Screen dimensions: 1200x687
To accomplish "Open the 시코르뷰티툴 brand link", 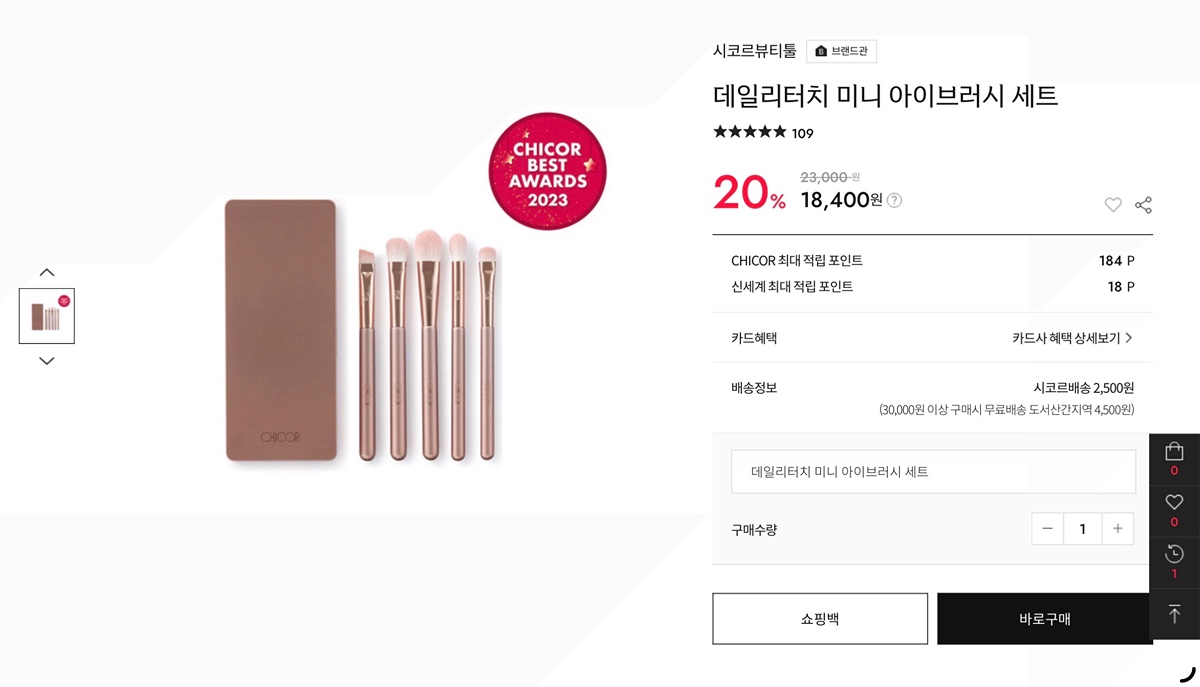I will click(x=755, y=51).
